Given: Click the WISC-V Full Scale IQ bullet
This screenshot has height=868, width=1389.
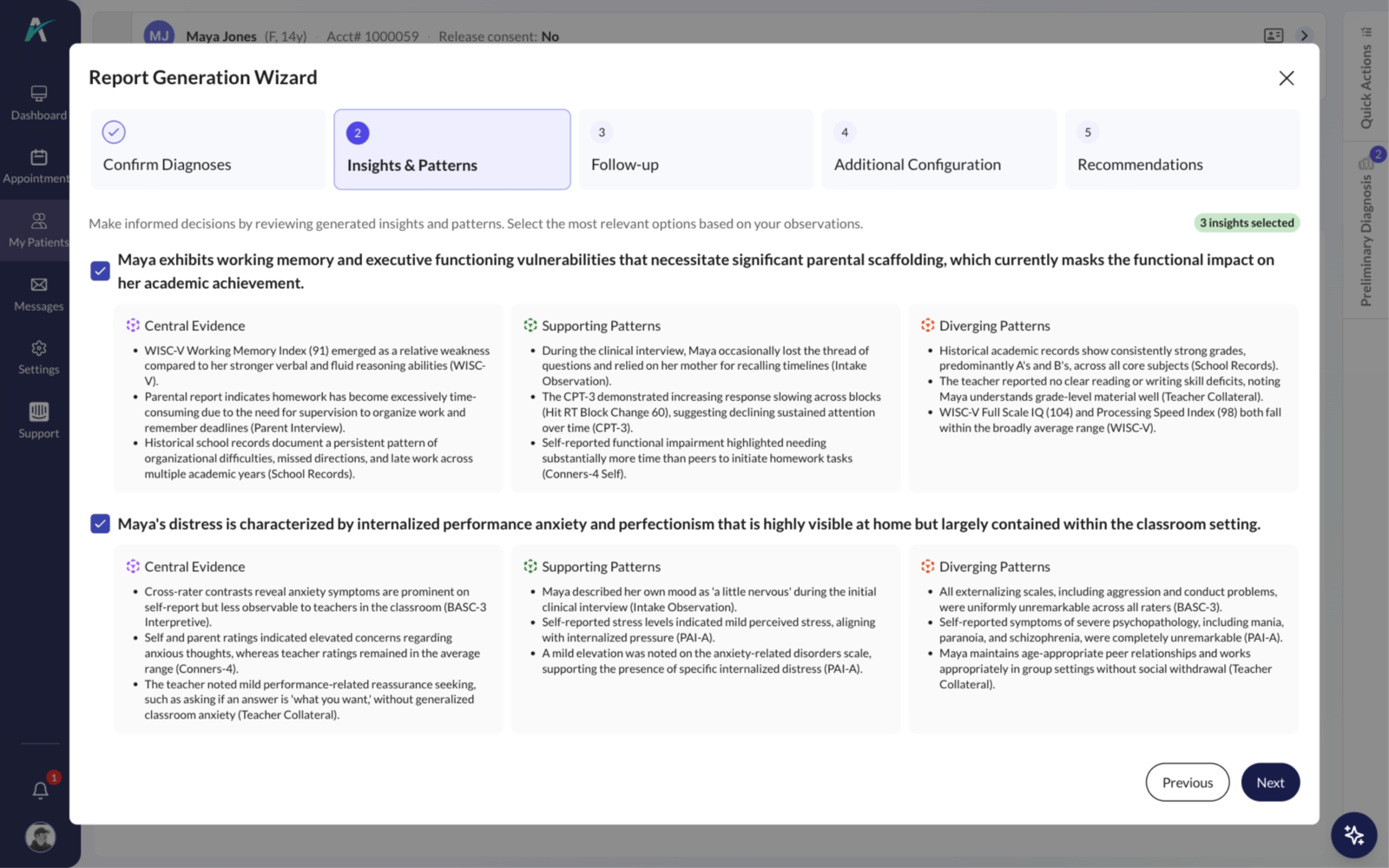Looking at the screenshot, I should (x=1110, y=420).
